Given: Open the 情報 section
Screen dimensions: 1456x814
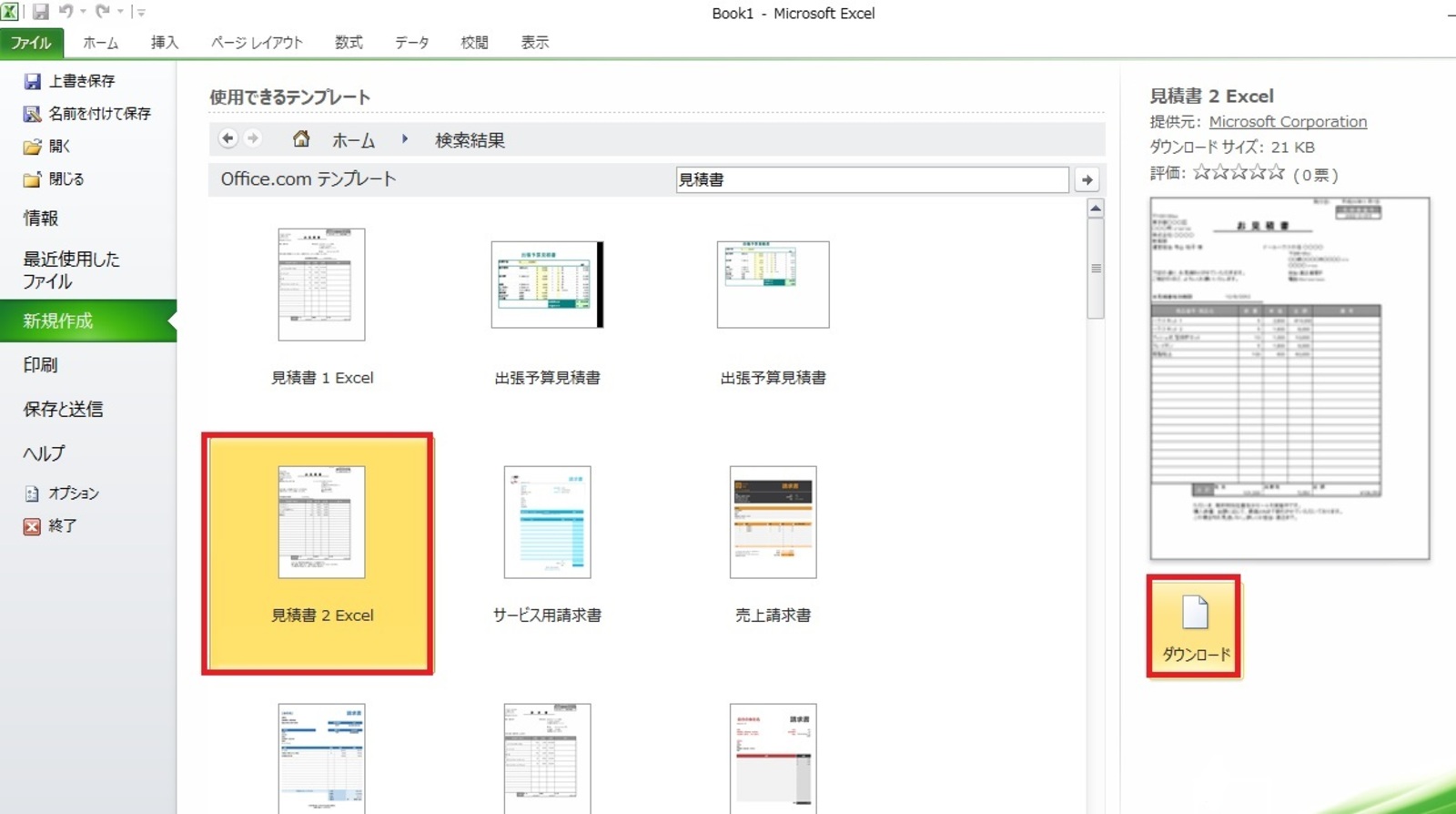Looking at the screenshot, I should tap(41, 219).
